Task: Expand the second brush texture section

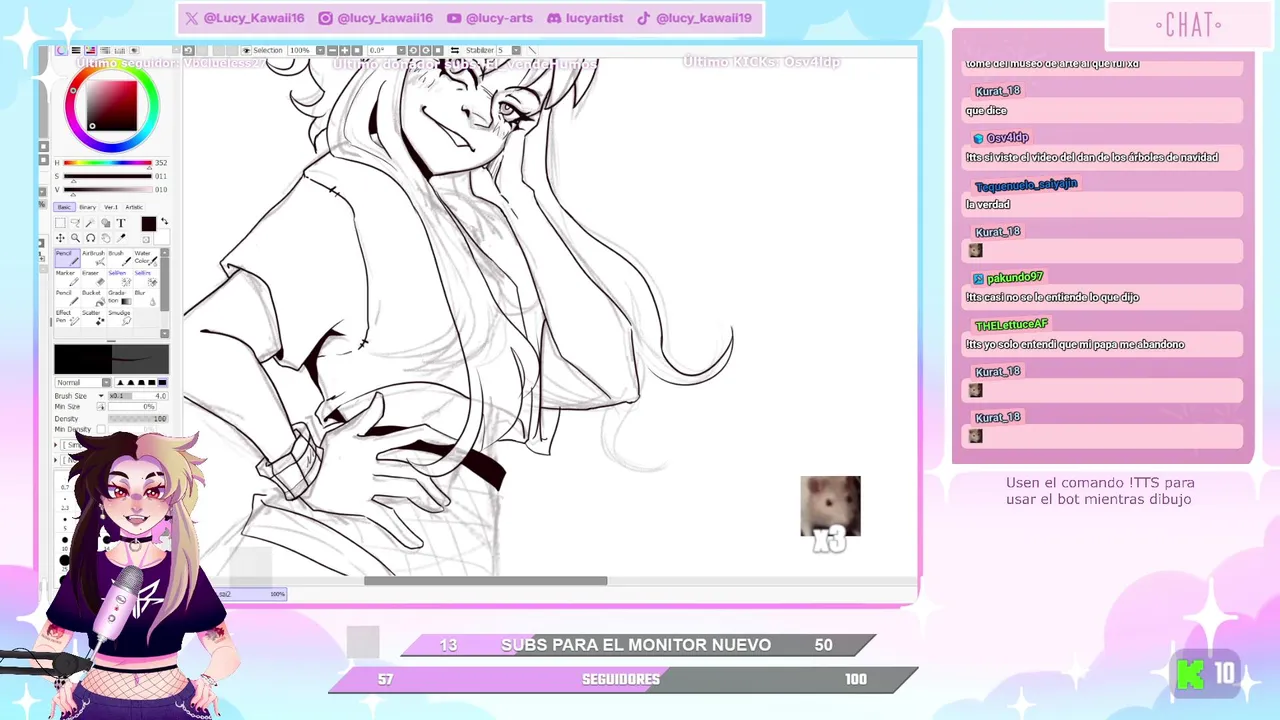Action: pos(57,459)
